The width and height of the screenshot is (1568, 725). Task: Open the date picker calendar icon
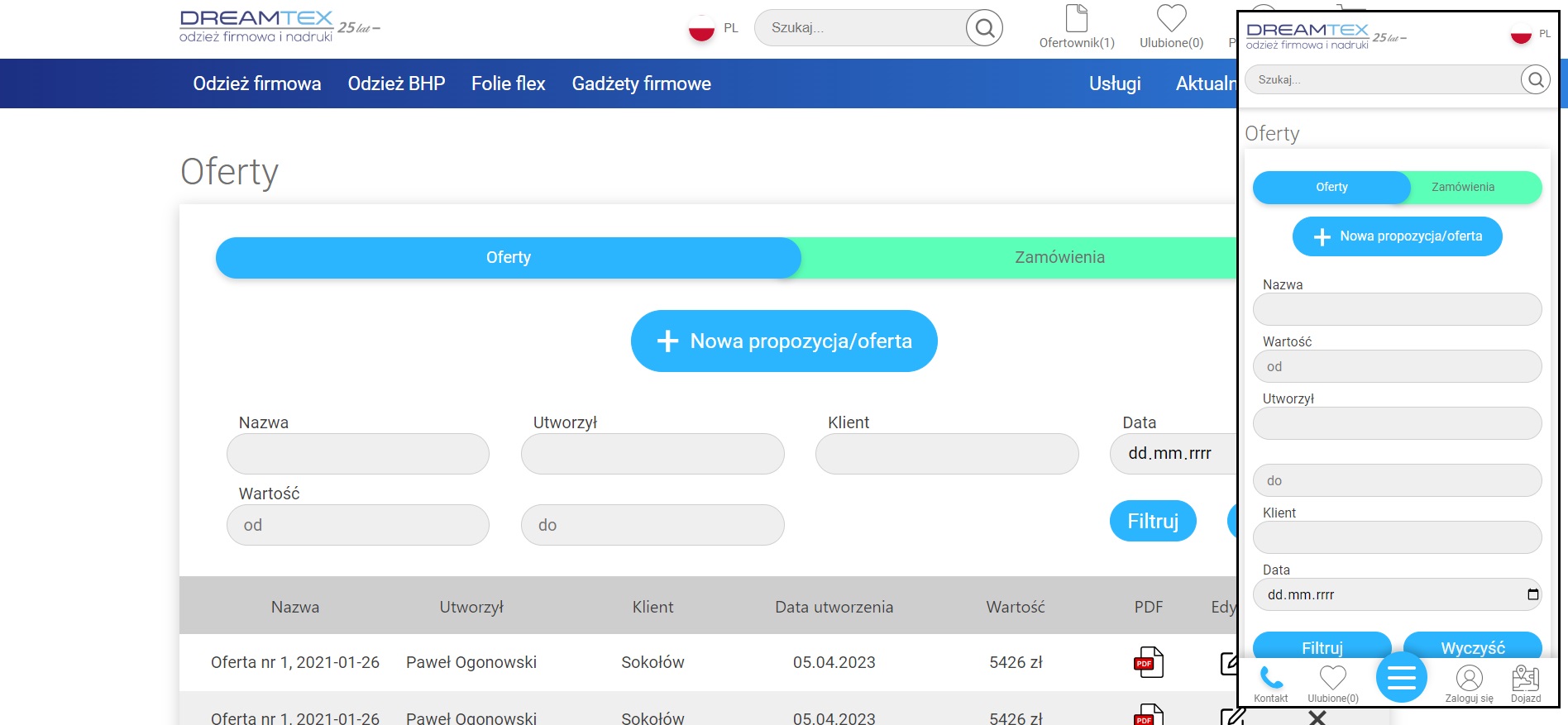point(1532,594)
